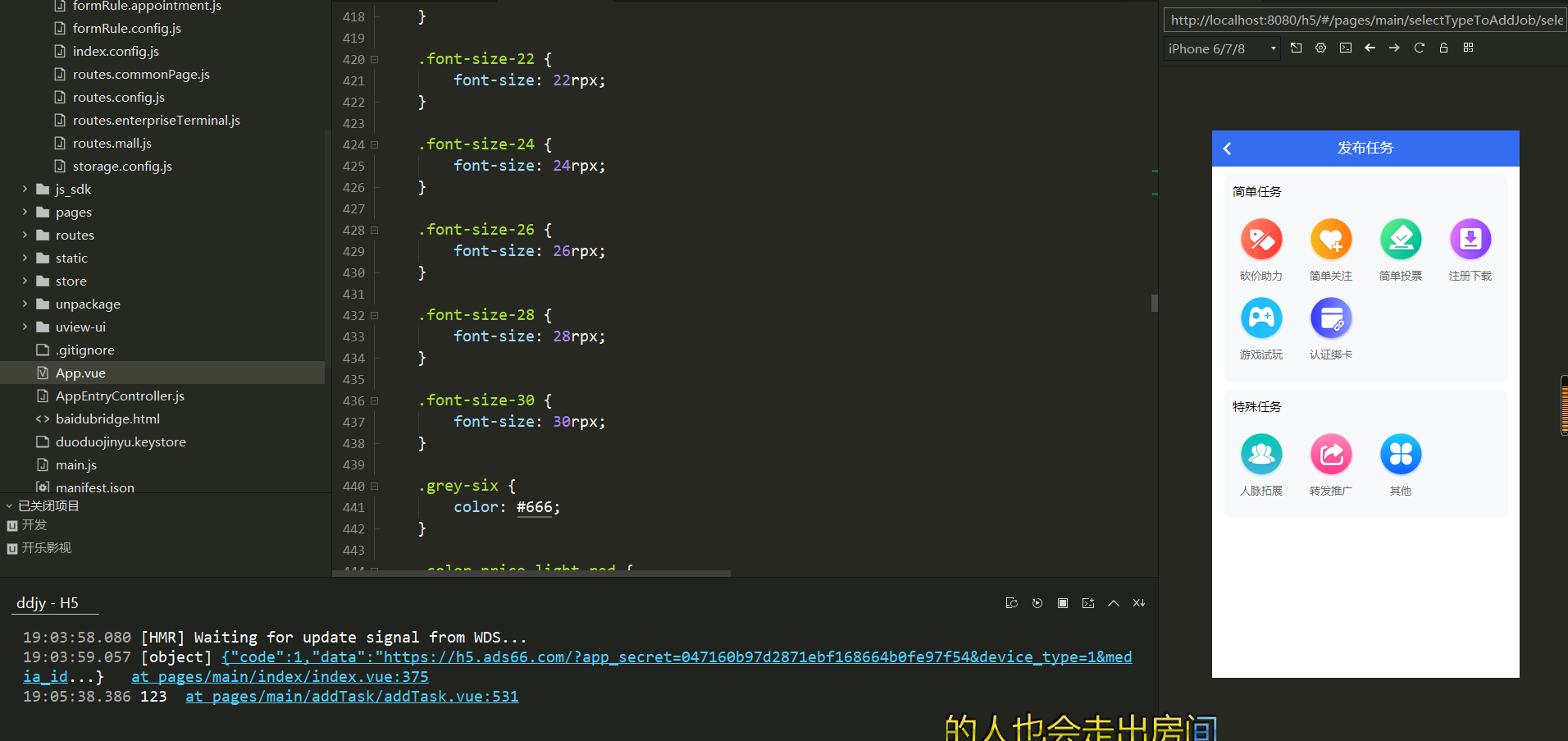Open the iPhone 6/7/8 device dropdown
Viewport: 1568px width, 741px height.
(1222, 48)
